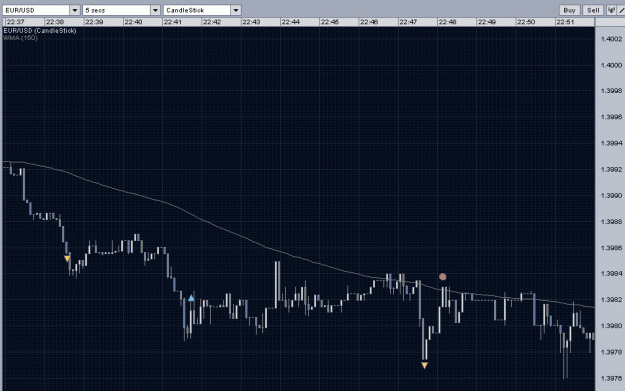This screenshot has width=625, height=391.
Task: Click the 1.3980 price on the price axis
Action: (x=611, y=326)
